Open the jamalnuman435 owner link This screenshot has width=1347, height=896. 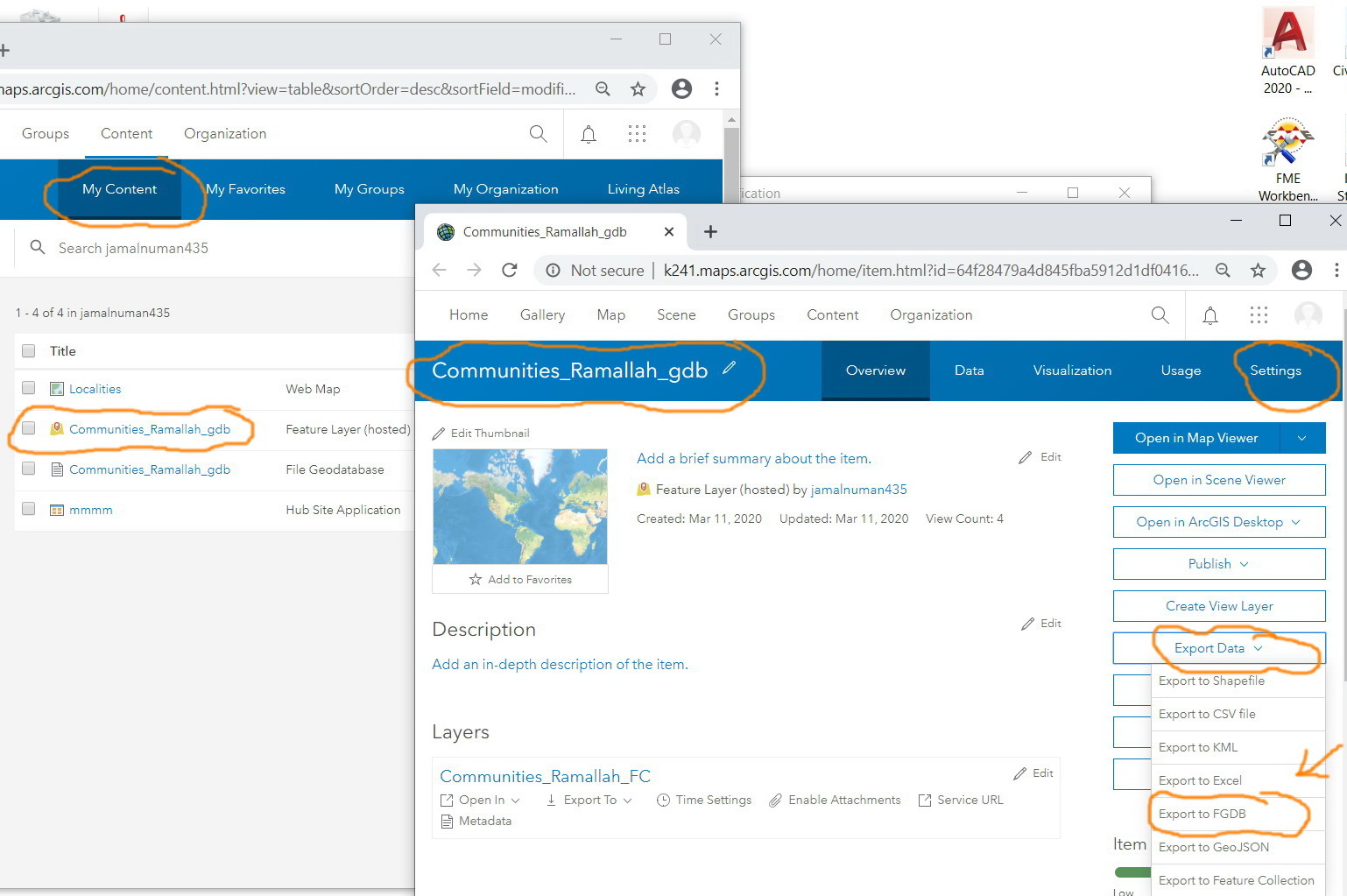pos(859,490)
